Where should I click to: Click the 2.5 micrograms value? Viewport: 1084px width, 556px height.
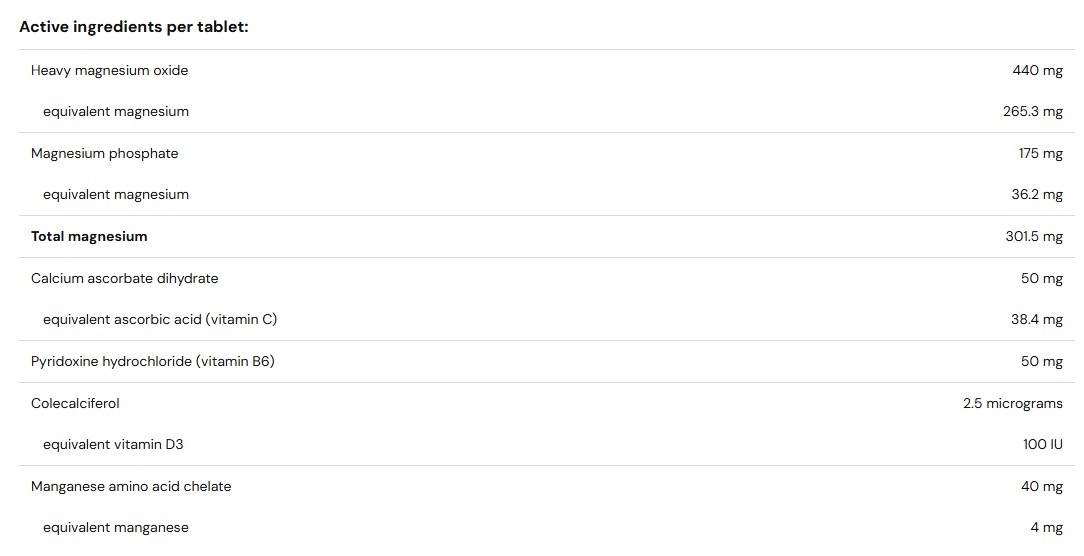(1012, 403)
